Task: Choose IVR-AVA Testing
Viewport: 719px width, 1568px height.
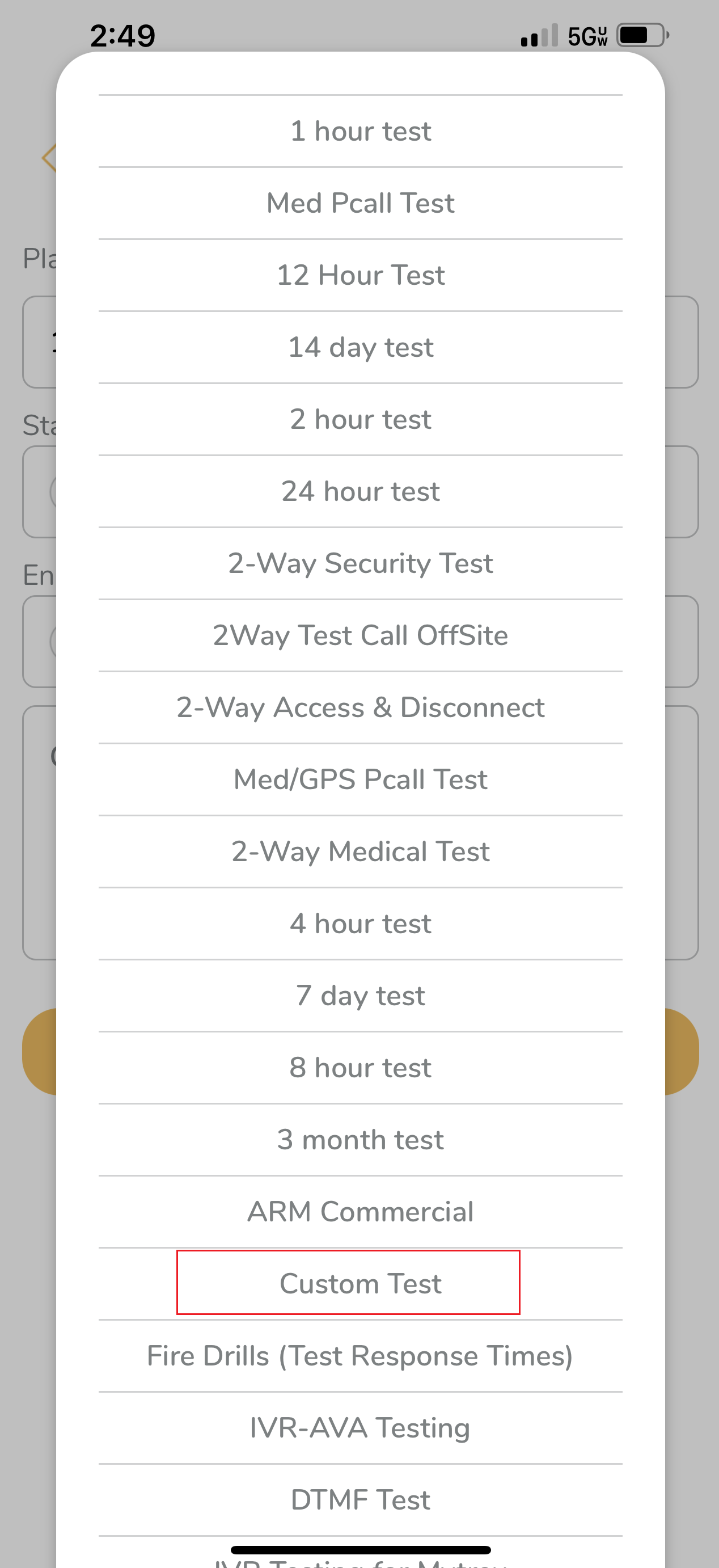Action: 360,1428
